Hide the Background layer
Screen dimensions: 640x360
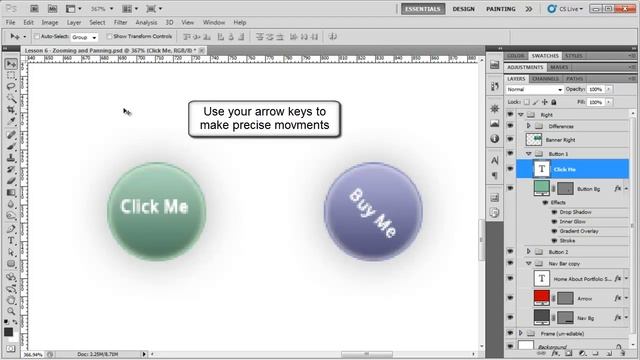(510, 346)
